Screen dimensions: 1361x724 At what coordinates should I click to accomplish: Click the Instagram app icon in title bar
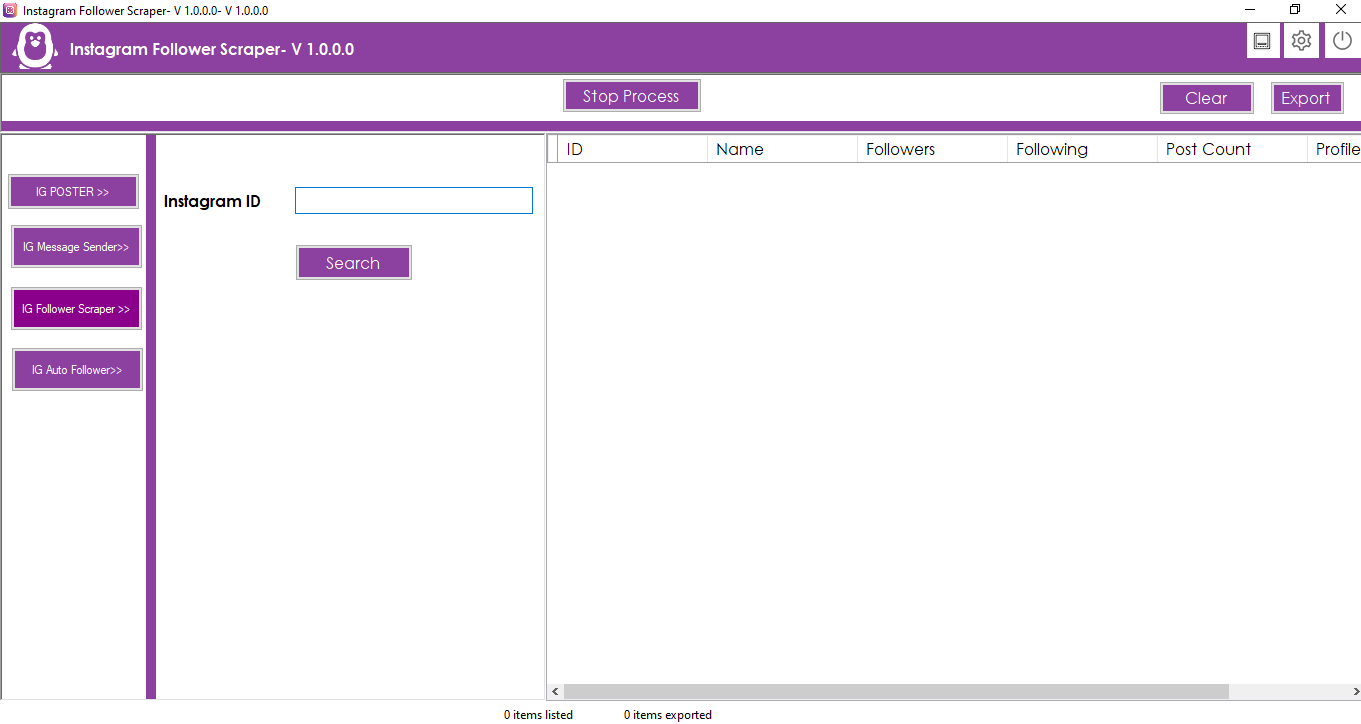[x=10, y=10]
